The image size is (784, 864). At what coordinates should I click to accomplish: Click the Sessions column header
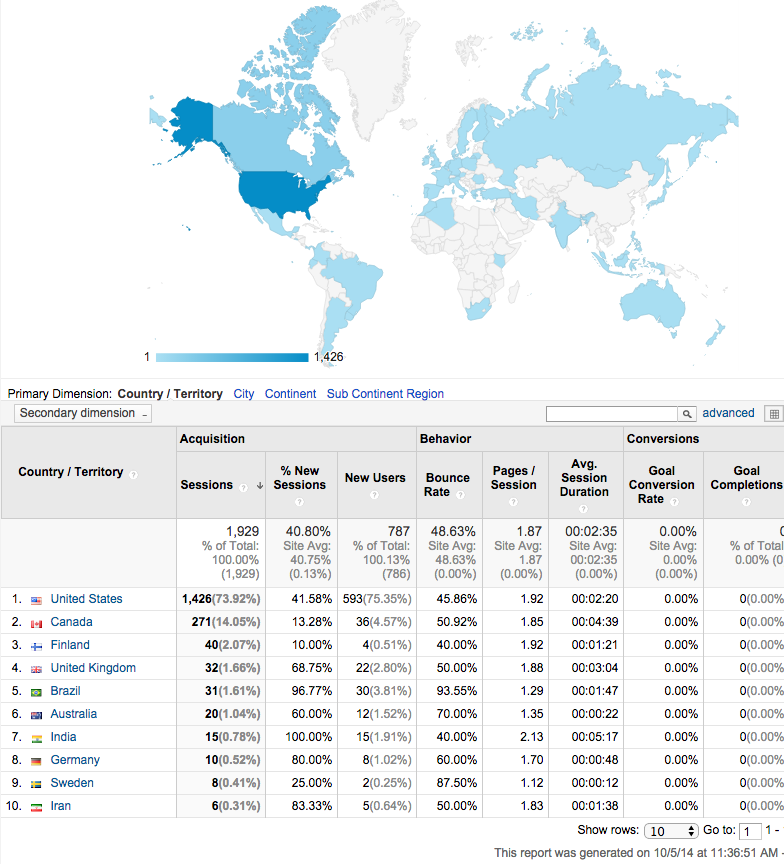click(221, 485)
